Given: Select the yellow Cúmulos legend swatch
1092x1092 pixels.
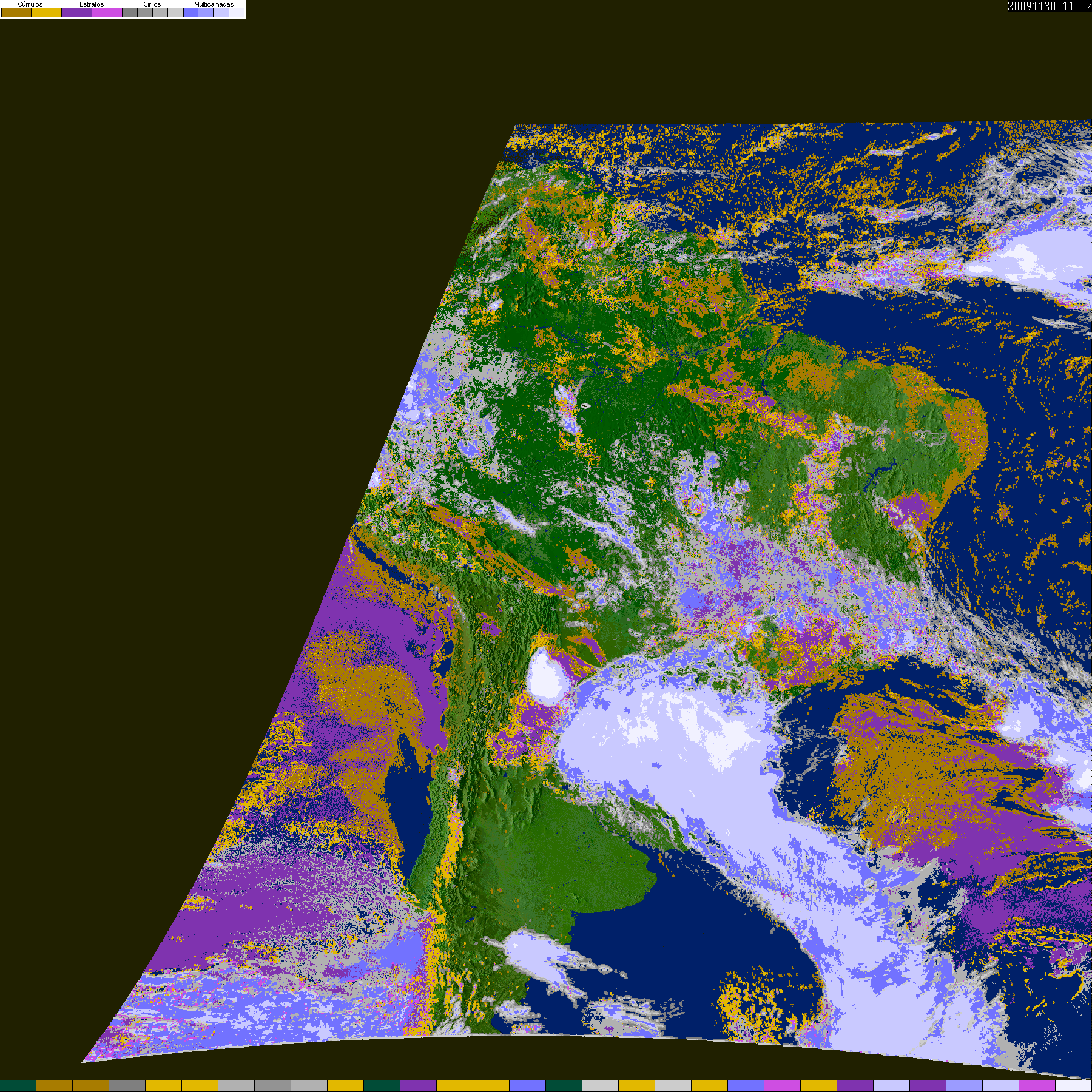Looking at the screenshot, I should (47, 12).
